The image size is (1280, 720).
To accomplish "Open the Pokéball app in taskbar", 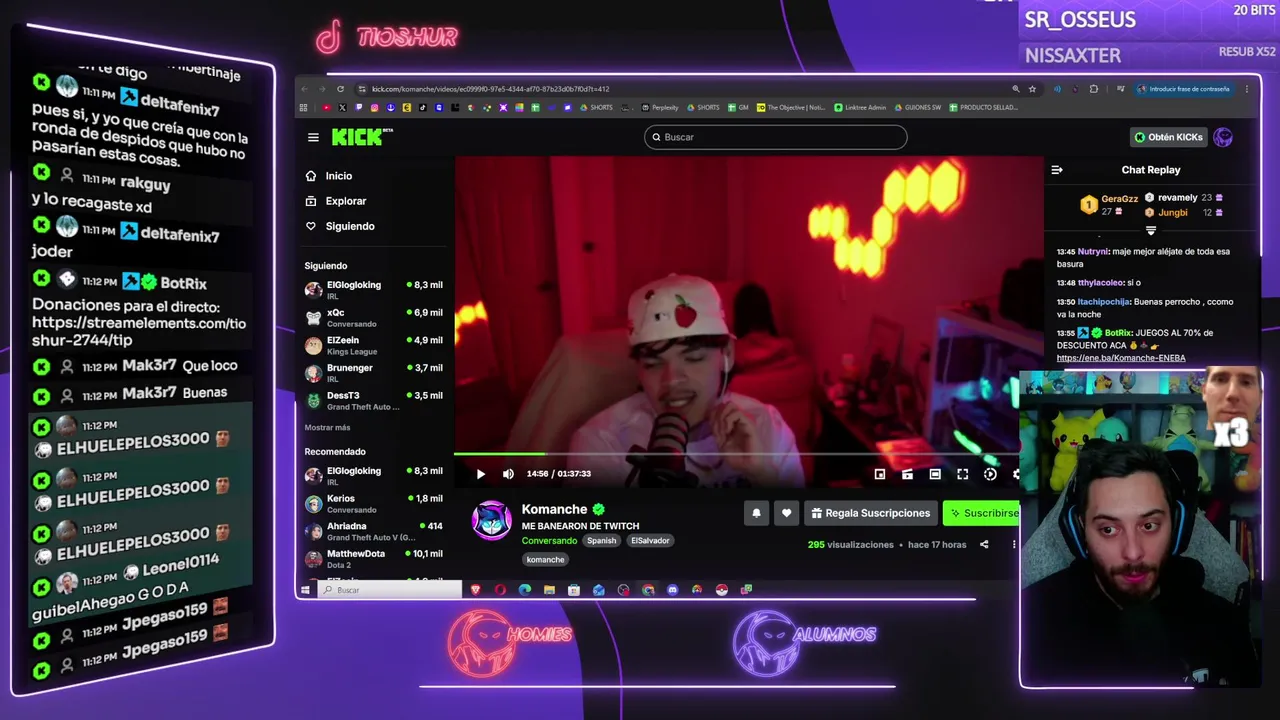I will pos(721,590).
